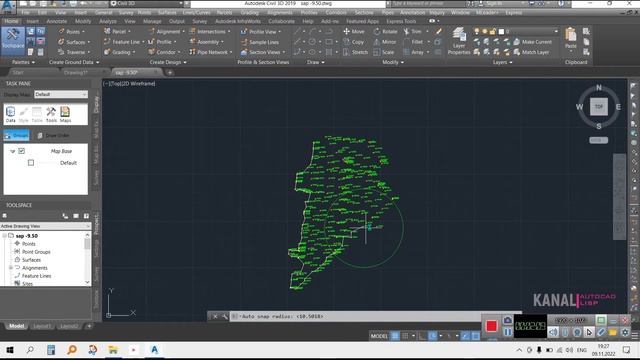Open the Surfaces menu in menu bar
Viewport: 640px width, 360px height.
tap(167, 13)
